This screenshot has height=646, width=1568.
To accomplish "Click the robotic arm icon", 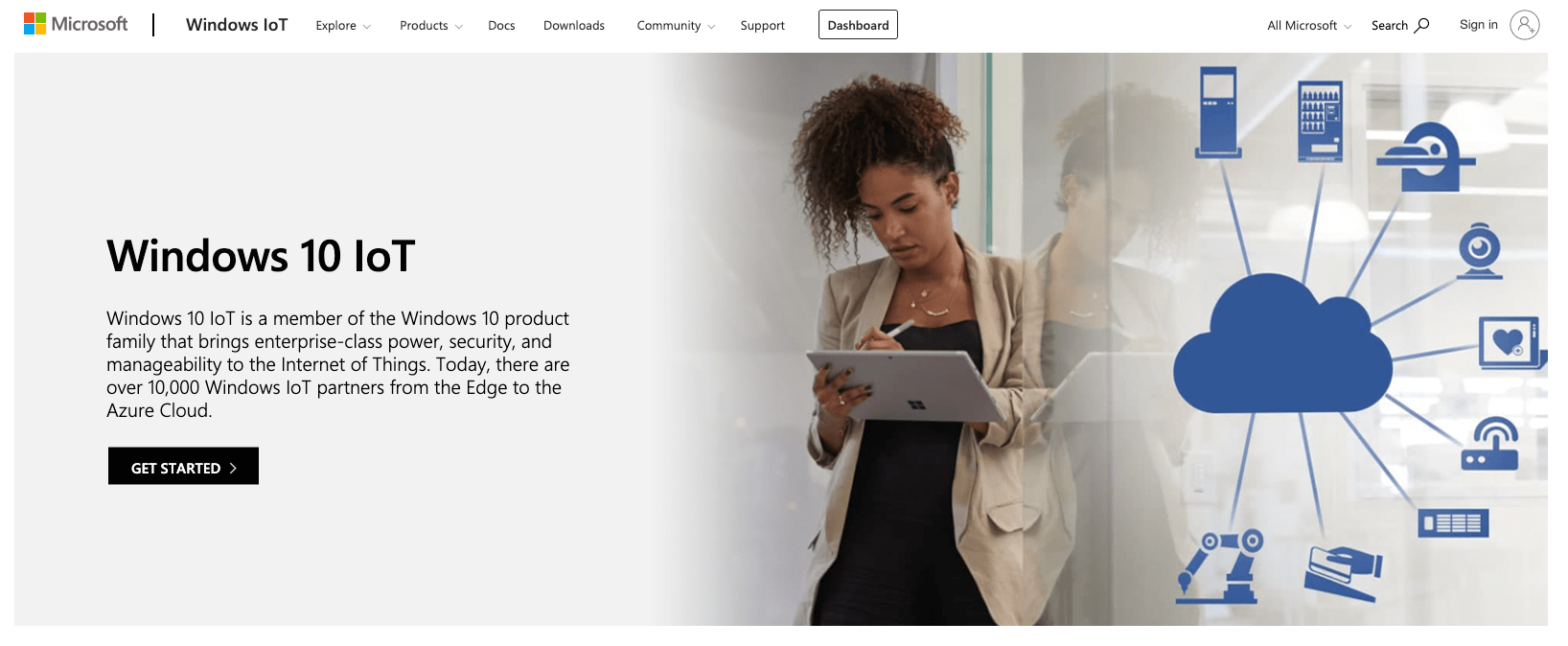I will [1219, 566].
